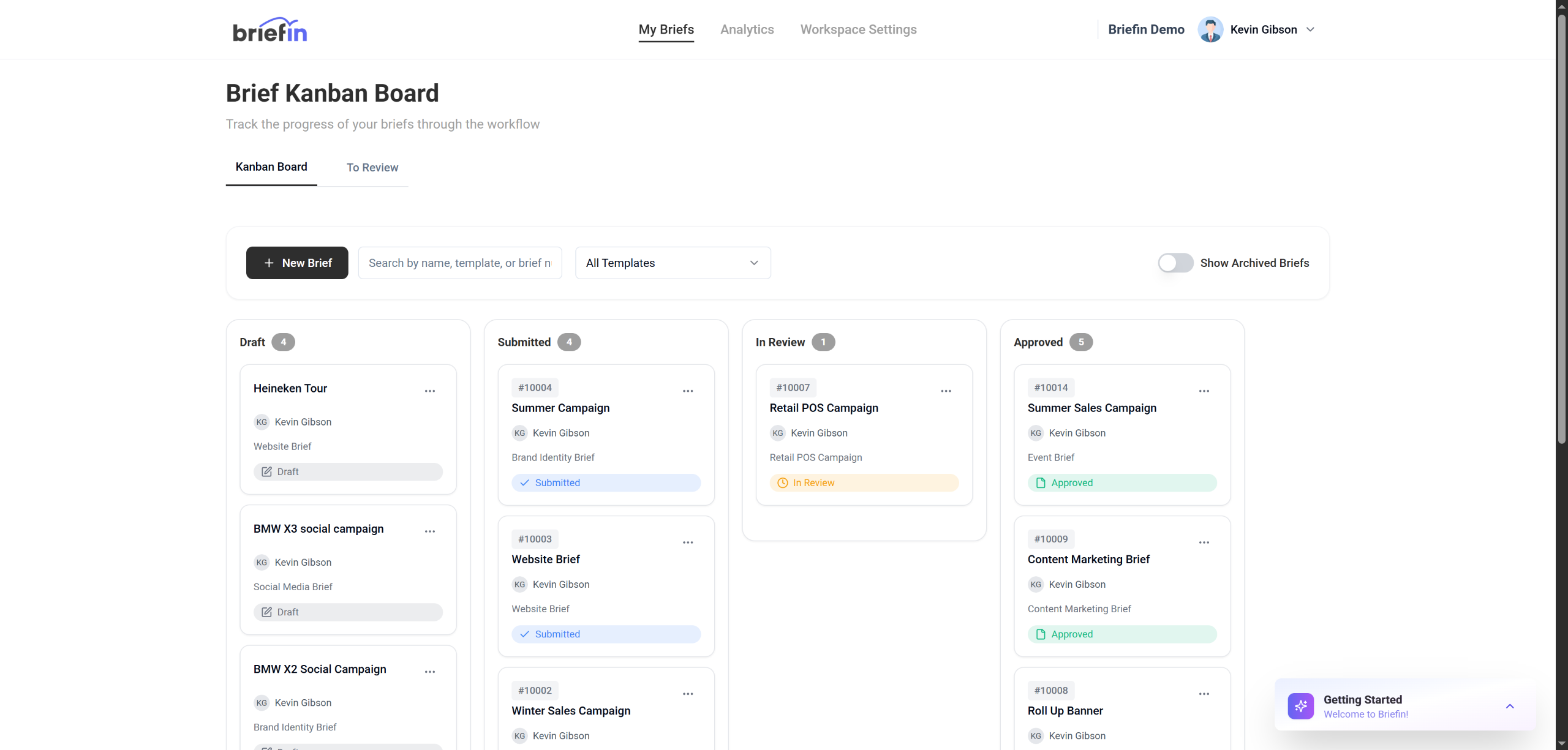Click Kevin Gibson profile avatar in header

tap(1210, 29)
